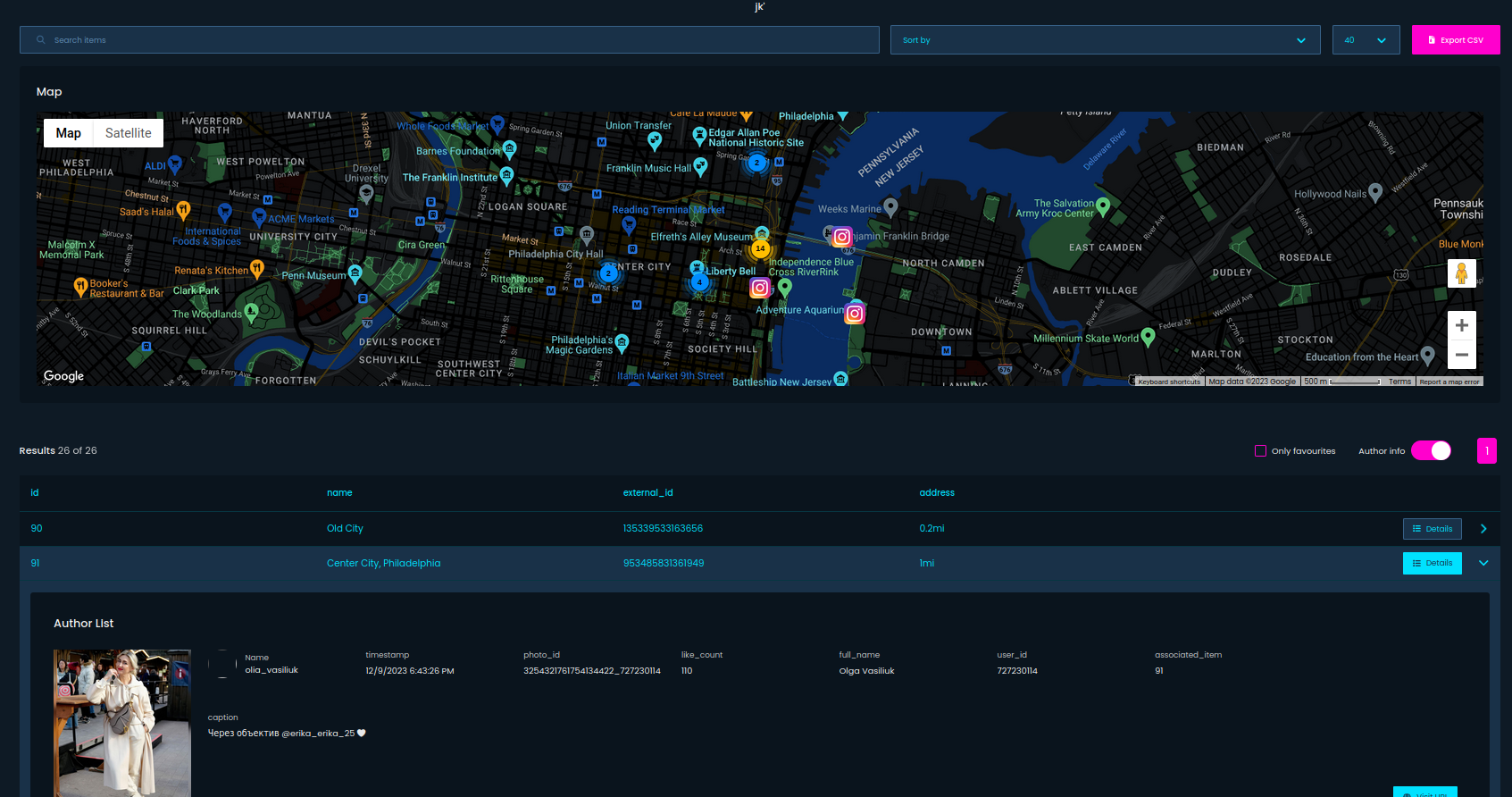Viewport: 1512px width, 797px height.
Task: Click the search magnifier icon
Action: pyautogui.click(x=41, y=40)
